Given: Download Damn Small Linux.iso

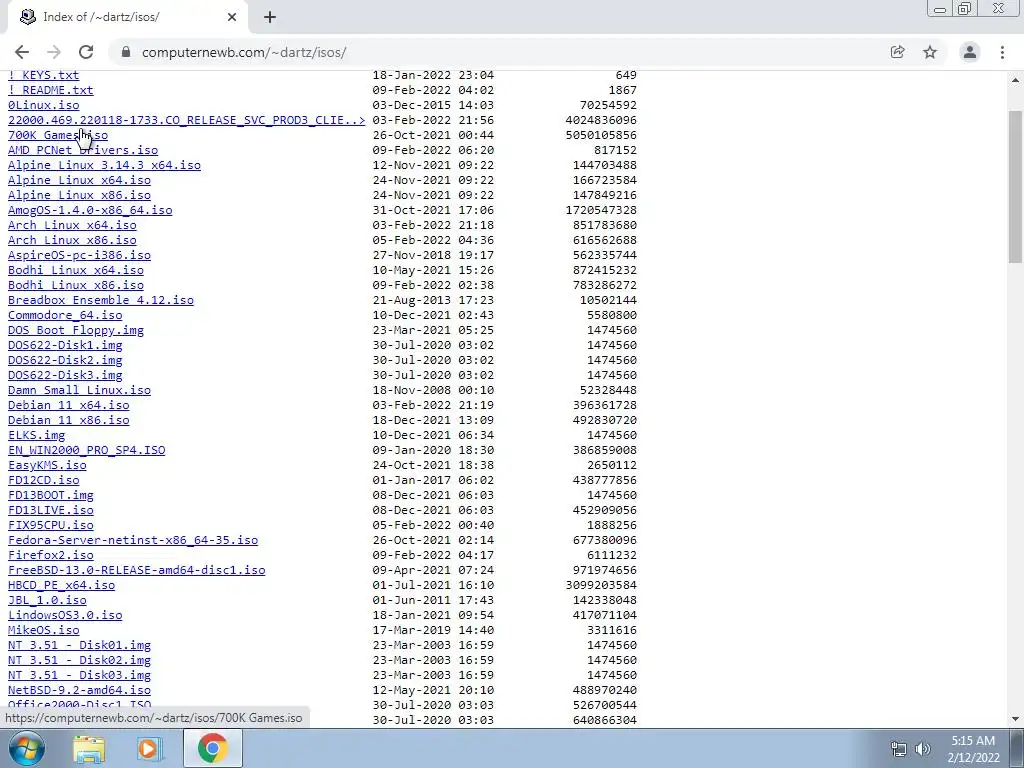Looking at the screenshot, I should click(x=79, y=391).
